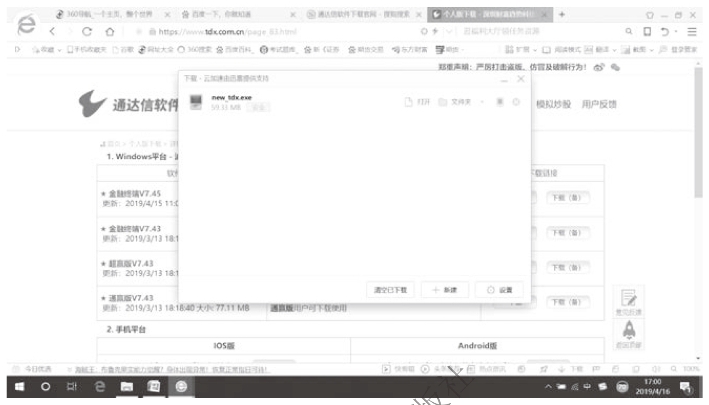Click 清空已下载 button
709x405 pixels.
390,290
